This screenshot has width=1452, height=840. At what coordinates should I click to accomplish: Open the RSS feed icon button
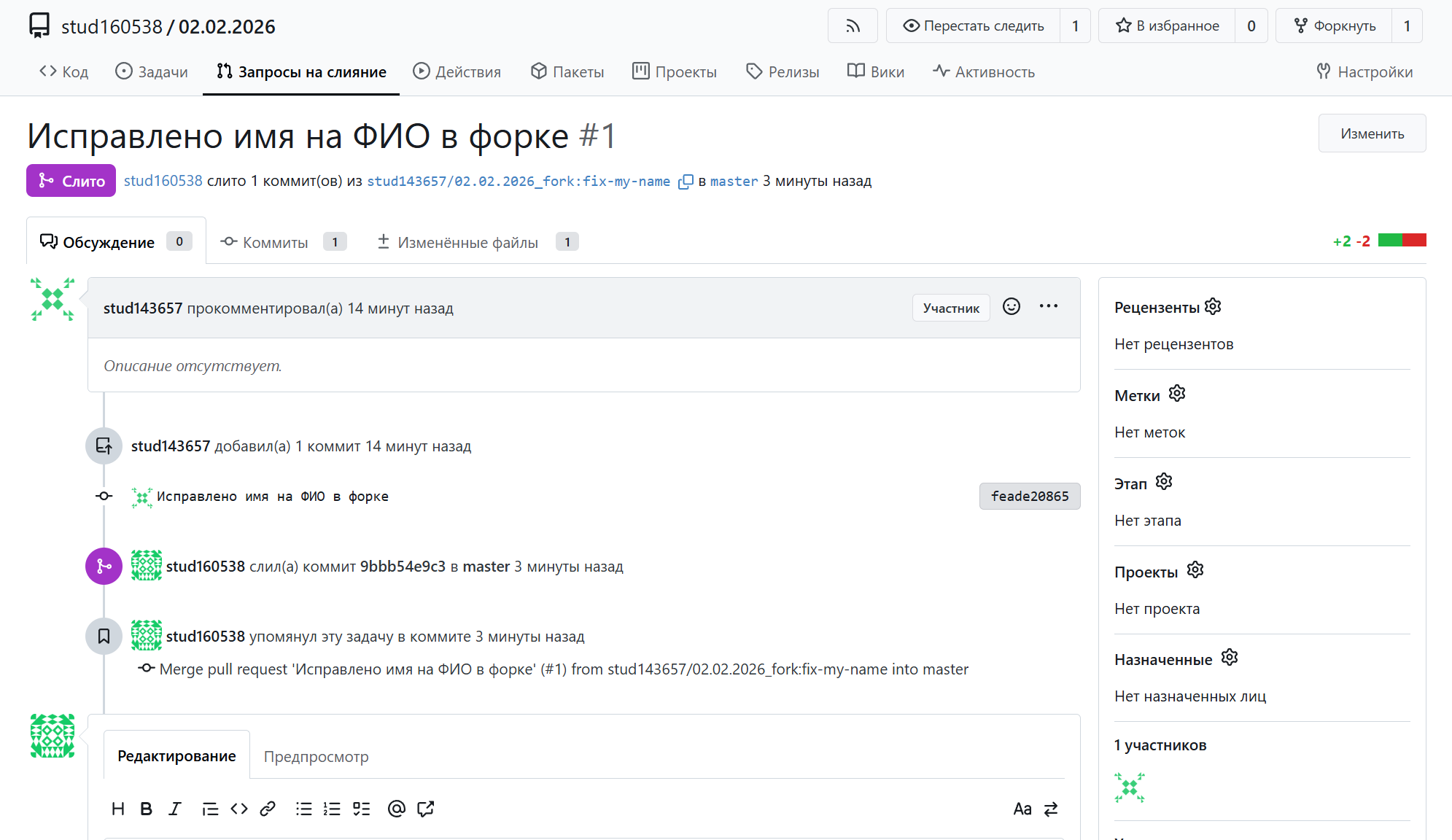(853, 26)
